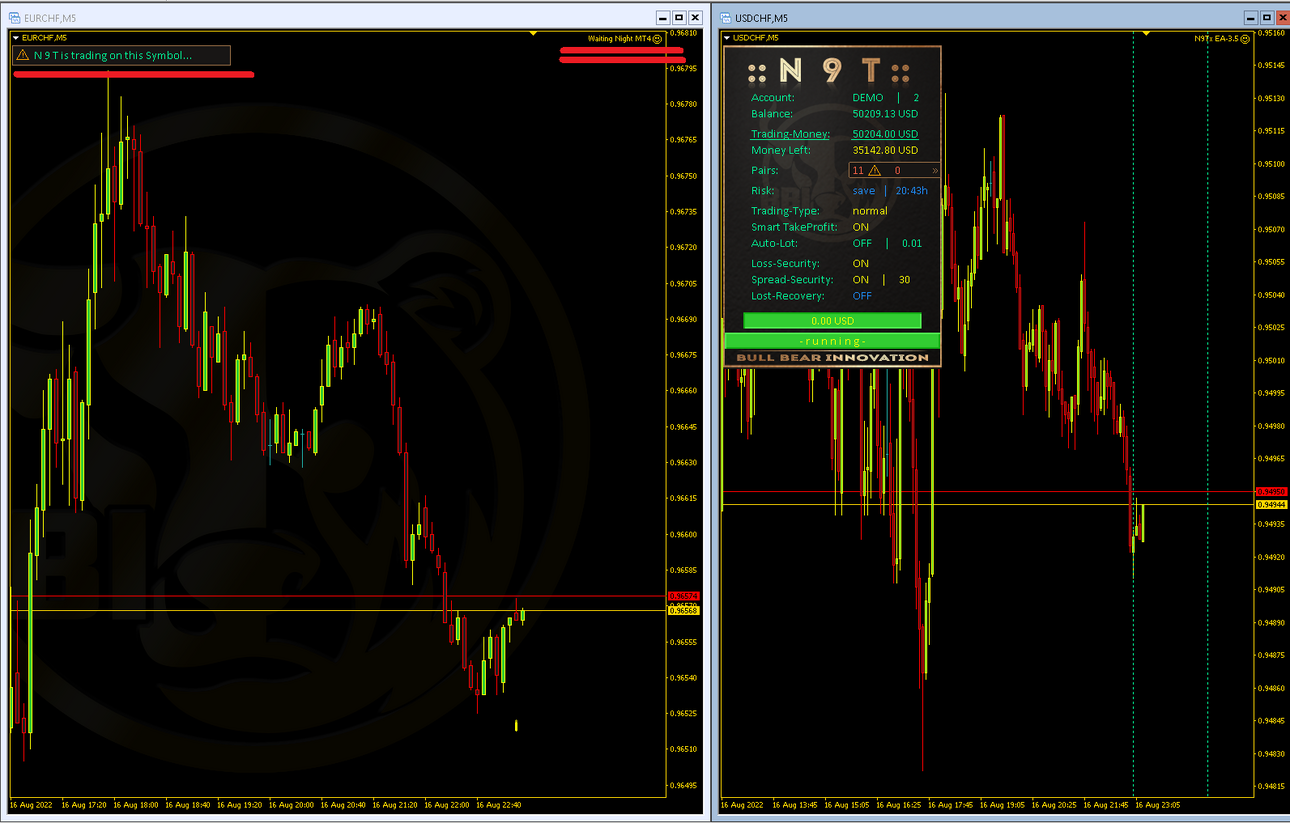Open the USDCHF,M5 chart dropdown arrow
The image size is (1290, 823).
click(x=727, y=38)
